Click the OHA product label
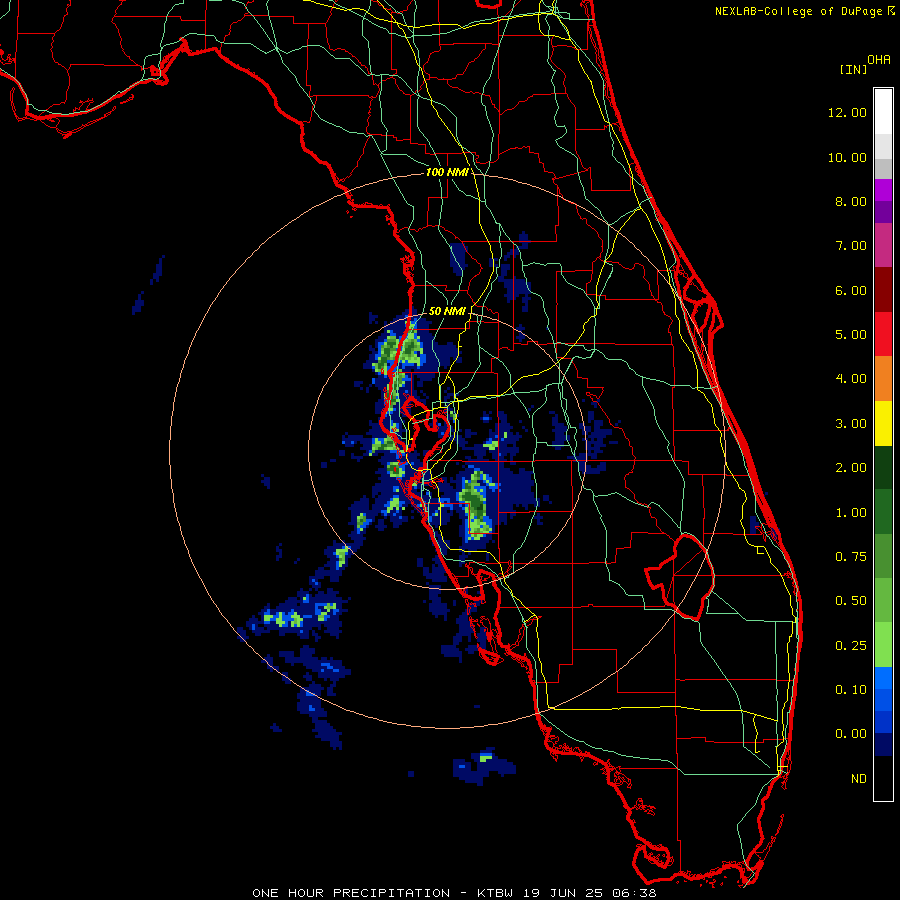 (879, 59)
